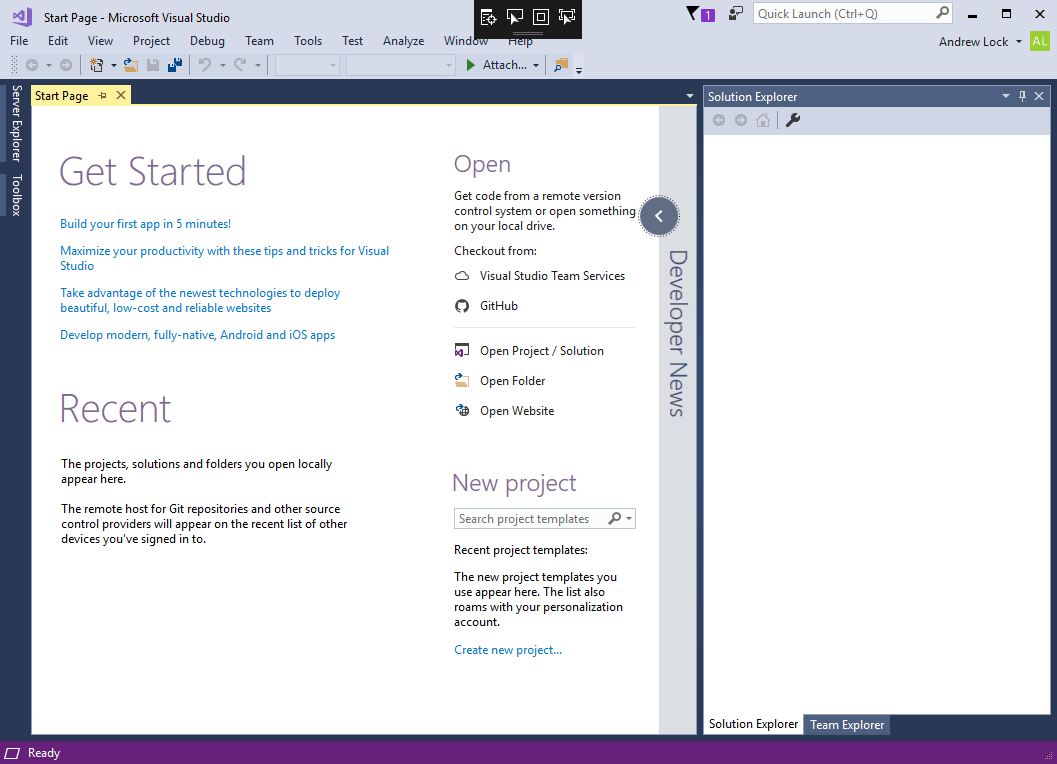The image size is (1057, 764).
Task: Close the Solution Explorer panel
Action: click(x=1039, y=96)
